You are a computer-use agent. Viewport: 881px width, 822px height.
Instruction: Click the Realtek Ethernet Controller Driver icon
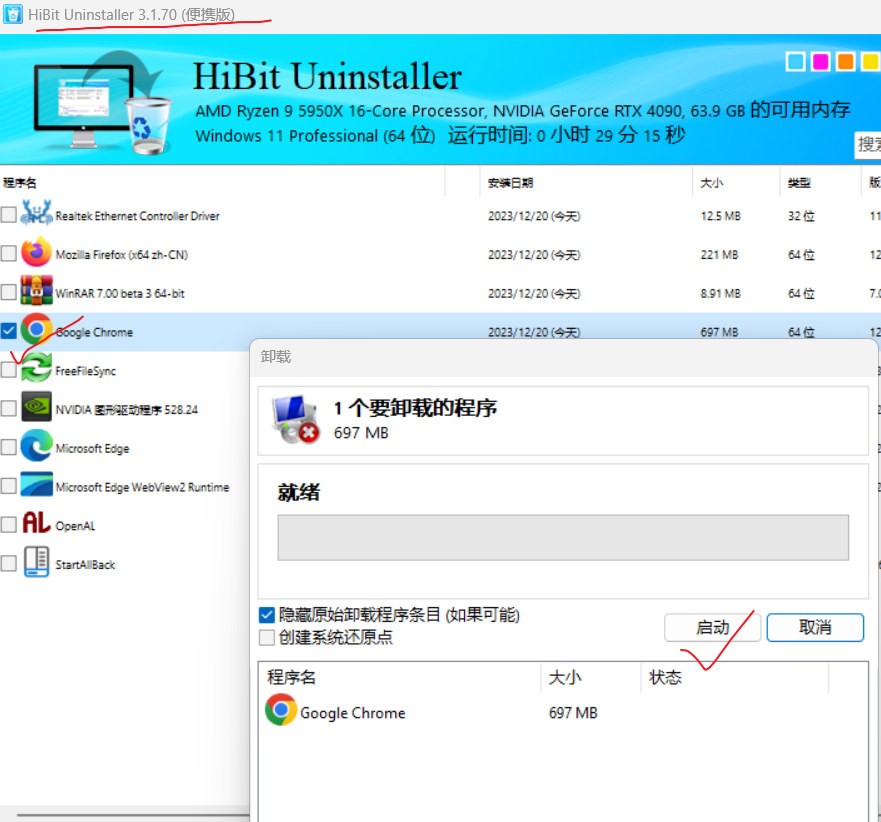pyautogui.click(x=37, y=214)
